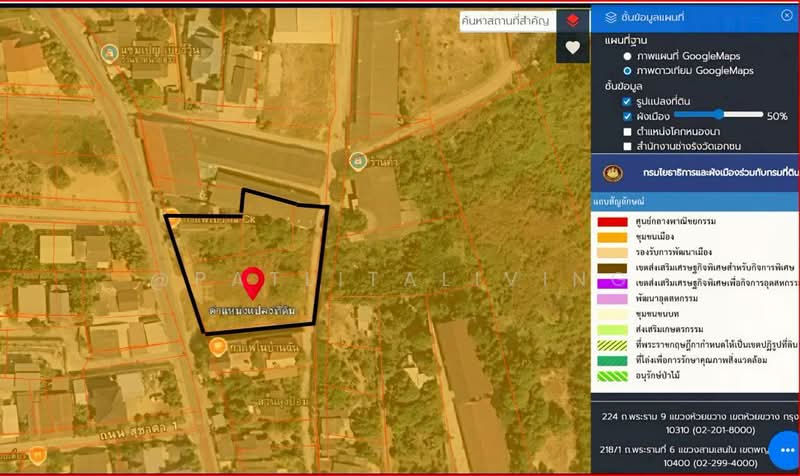
Task: Adjust the ผังเมือง opacity slider
Action: 718,116
